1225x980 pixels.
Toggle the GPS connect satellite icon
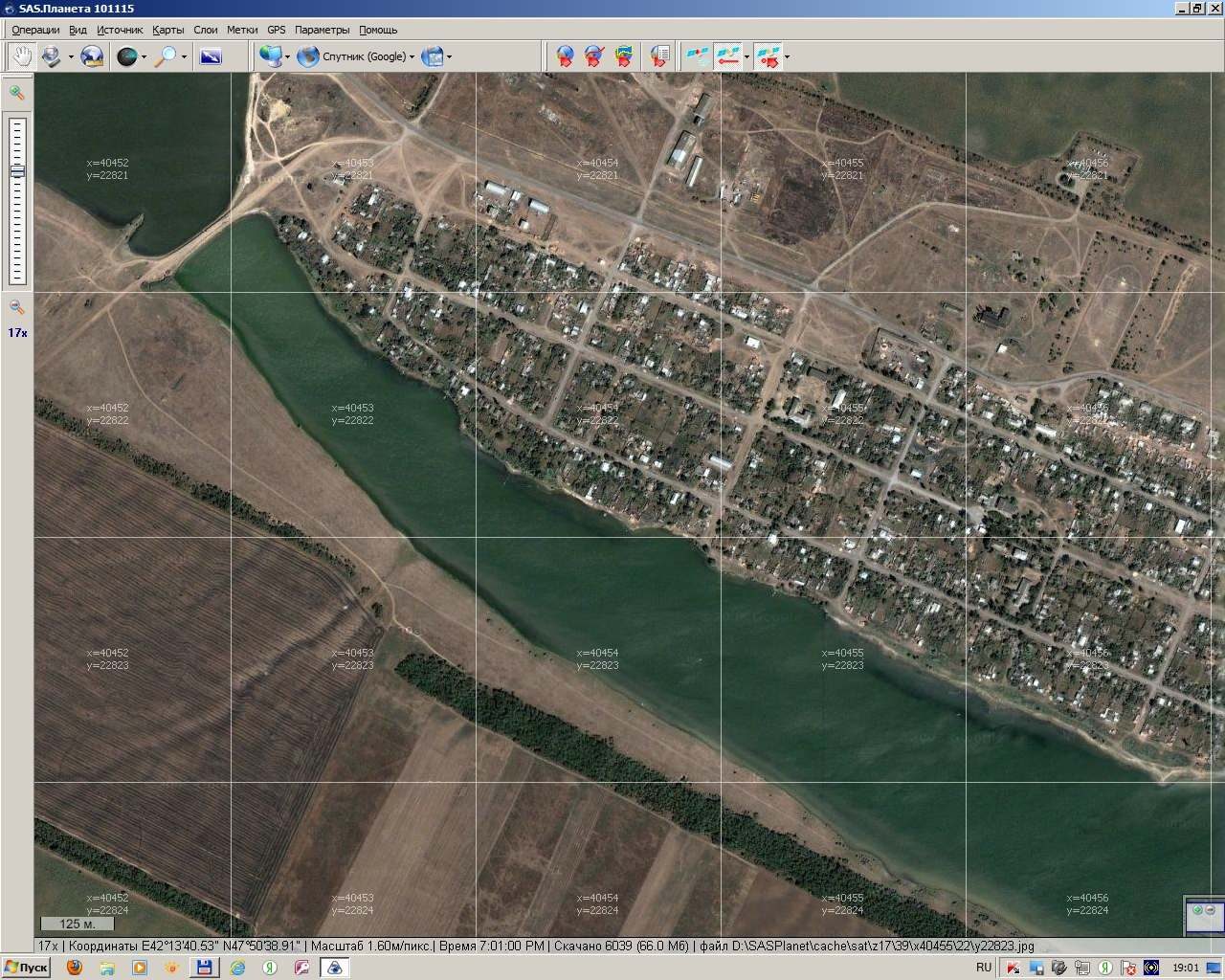coord(698,56)
